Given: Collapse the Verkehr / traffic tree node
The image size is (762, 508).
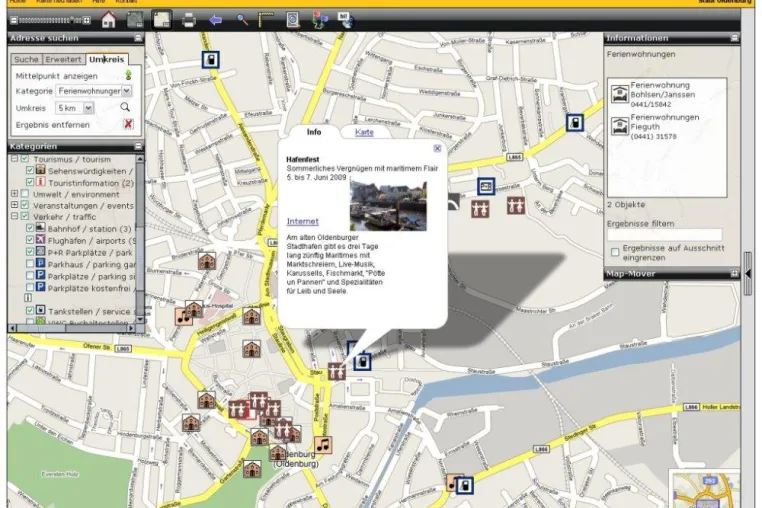Looking at the screenshot, I should 15,216.
